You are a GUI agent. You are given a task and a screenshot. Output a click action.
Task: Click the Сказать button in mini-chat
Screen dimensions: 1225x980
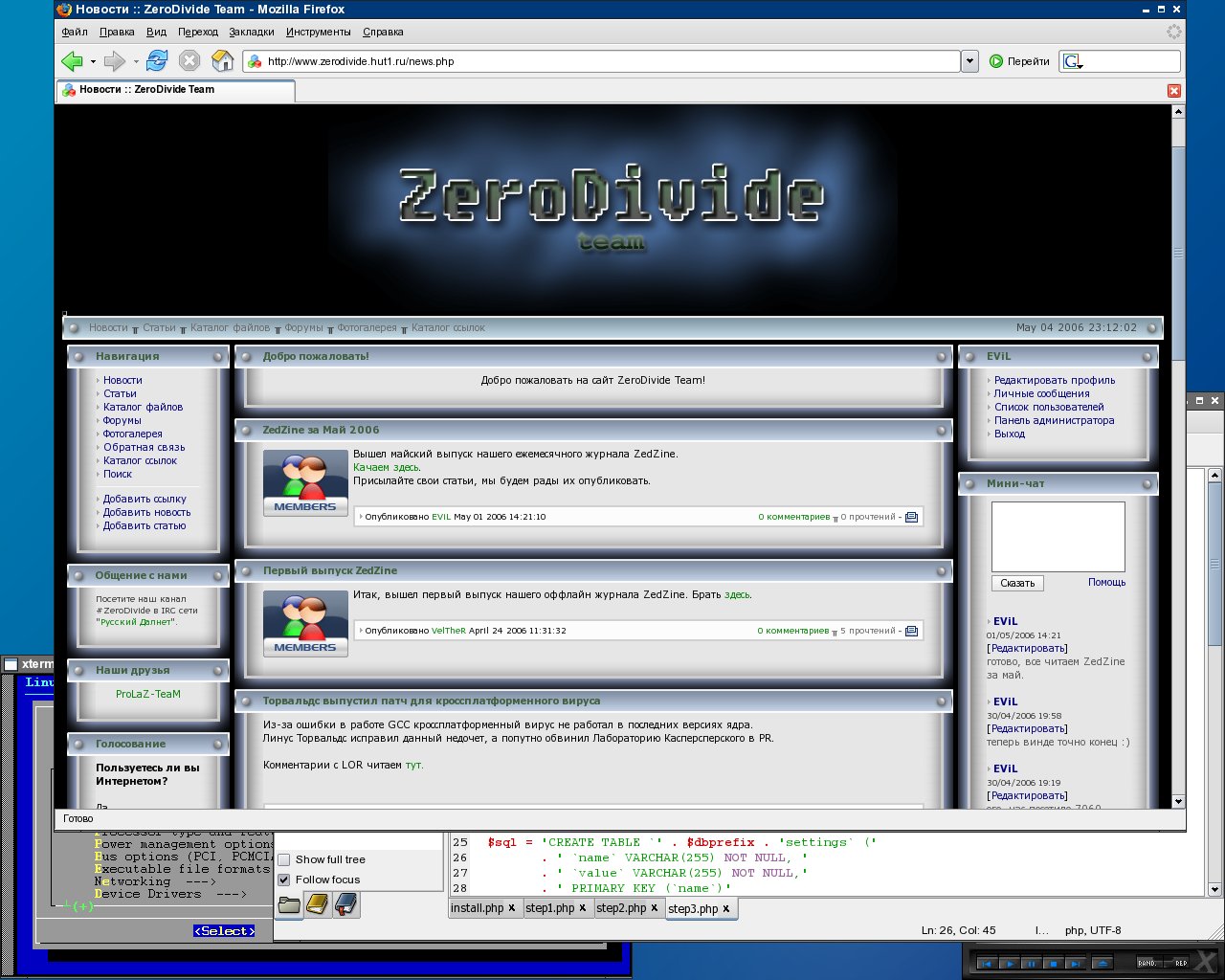tap(1017, 583)
